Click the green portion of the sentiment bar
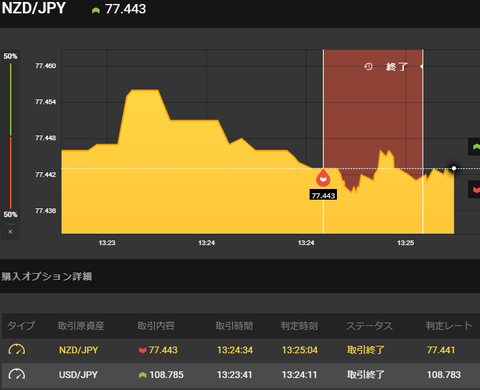Screen dimensions: 480x390 pyautogui.click(x=11, y=99)
